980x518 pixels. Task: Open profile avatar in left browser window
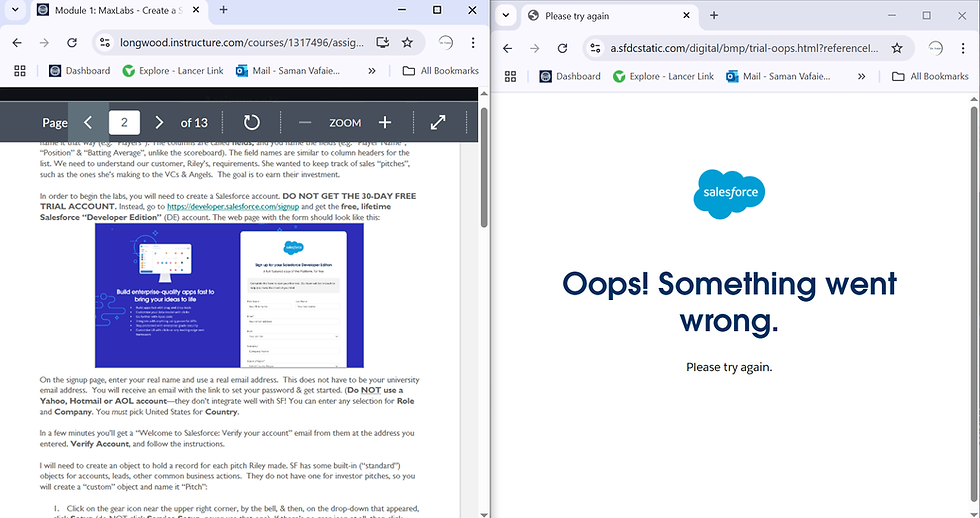coord(446,42)
